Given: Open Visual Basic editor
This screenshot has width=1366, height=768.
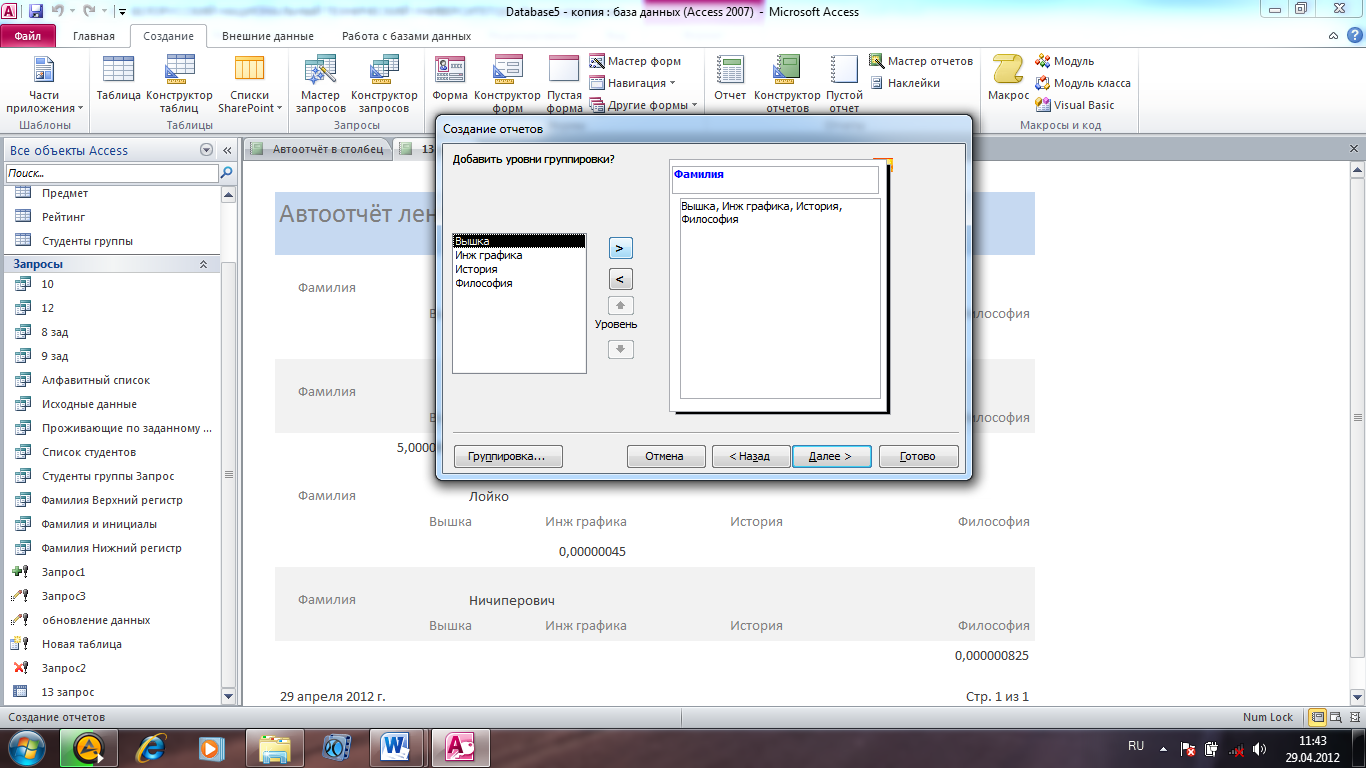Looking at the screenshot, I should pos(1075,105).
